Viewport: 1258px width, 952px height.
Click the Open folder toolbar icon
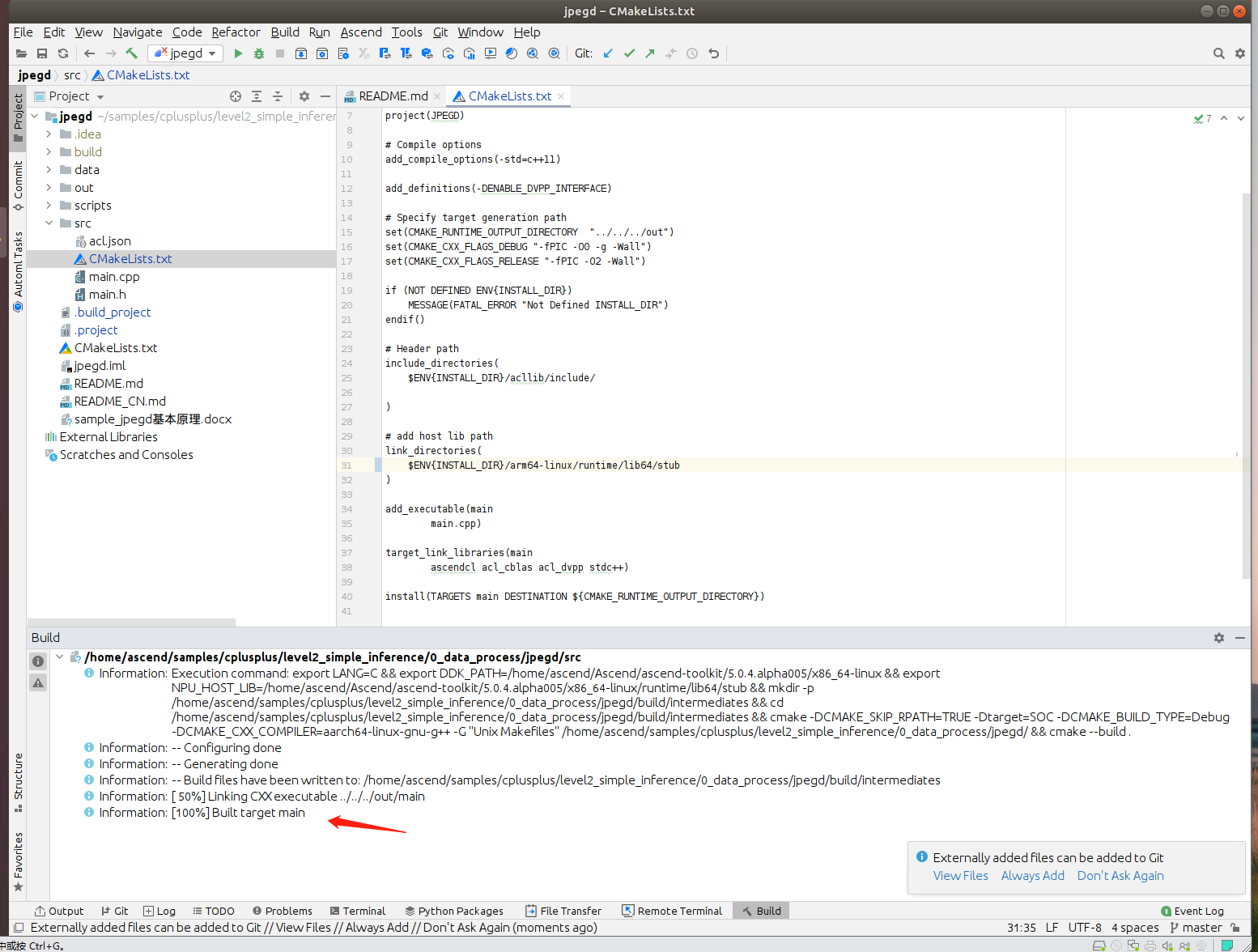[x=21, y=53]
